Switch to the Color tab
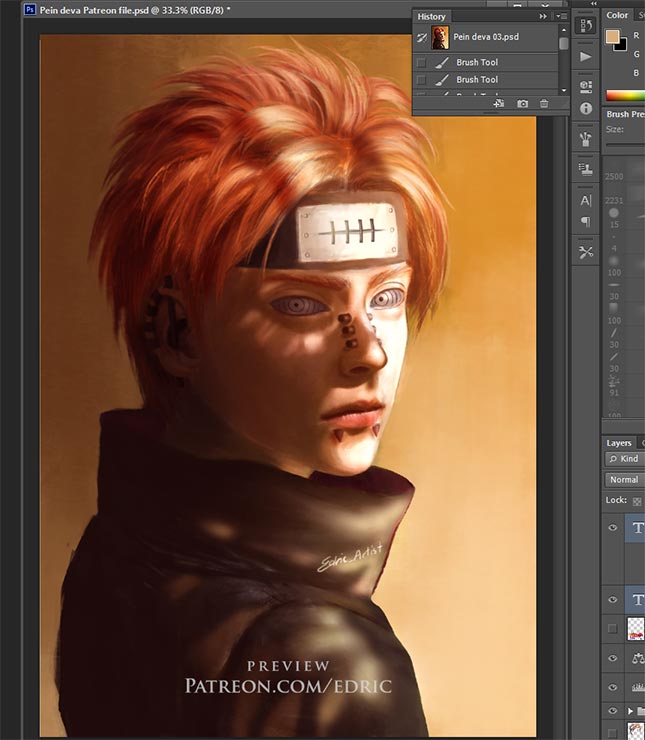The height and width of the screenshot is (740, 645). (617, 15)
